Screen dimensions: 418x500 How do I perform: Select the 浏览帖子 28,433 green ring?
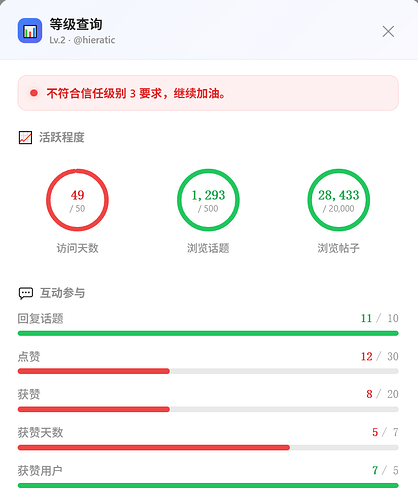pos(339,200)
